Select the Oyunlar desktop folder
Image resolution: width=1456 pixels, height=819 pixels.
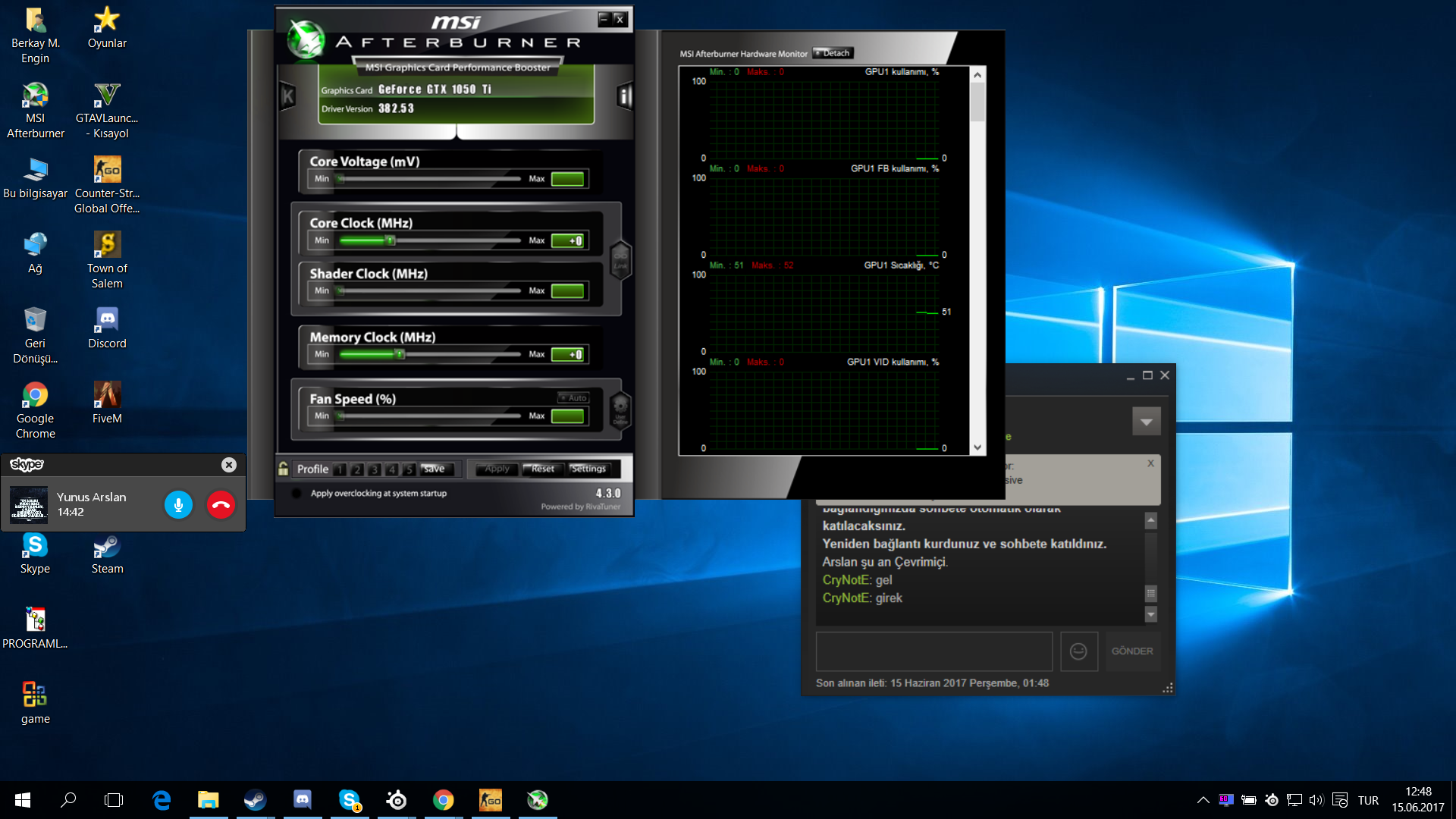107,28
